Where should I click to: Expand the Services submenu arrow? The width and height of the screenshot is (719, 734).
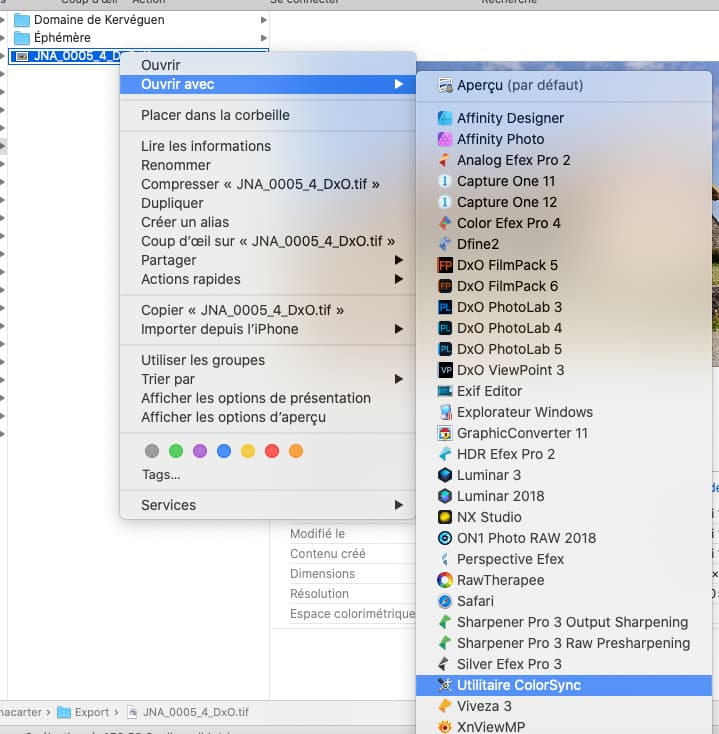(399, 505)
